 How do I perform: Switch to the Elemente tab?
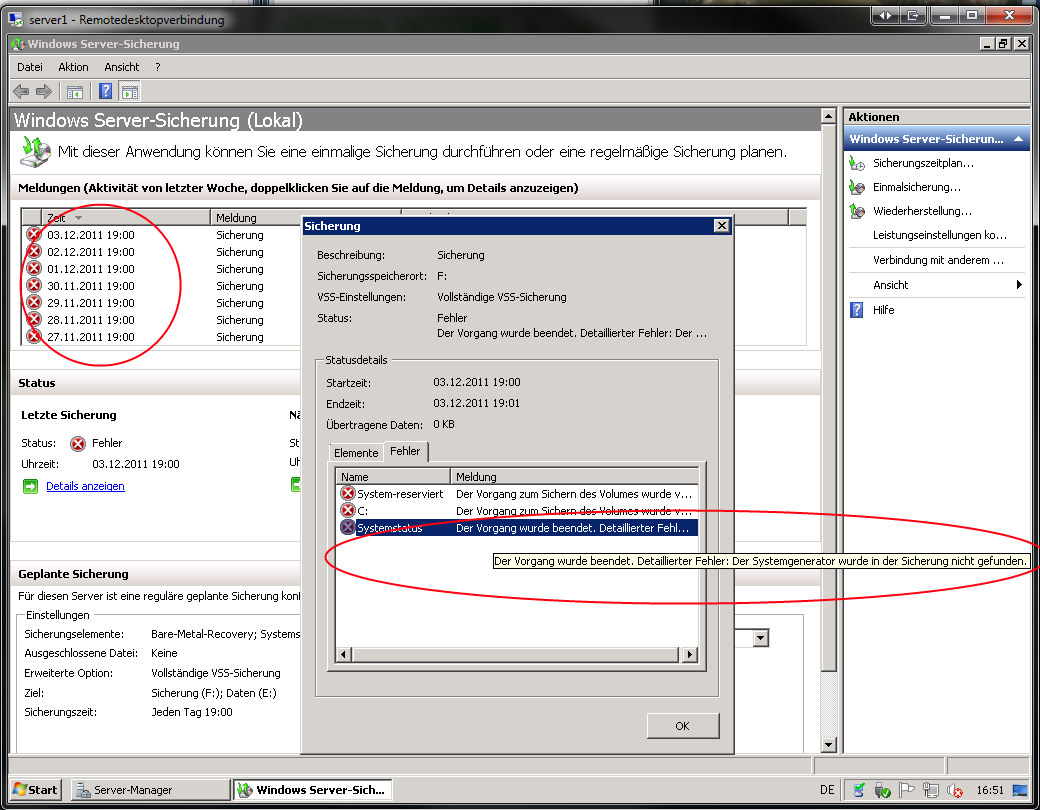click(356, 452)
